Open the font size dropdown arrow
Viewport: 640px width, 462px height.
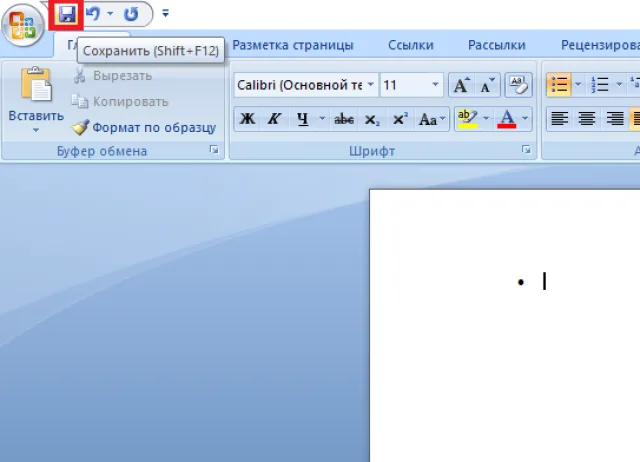[436, 84]
